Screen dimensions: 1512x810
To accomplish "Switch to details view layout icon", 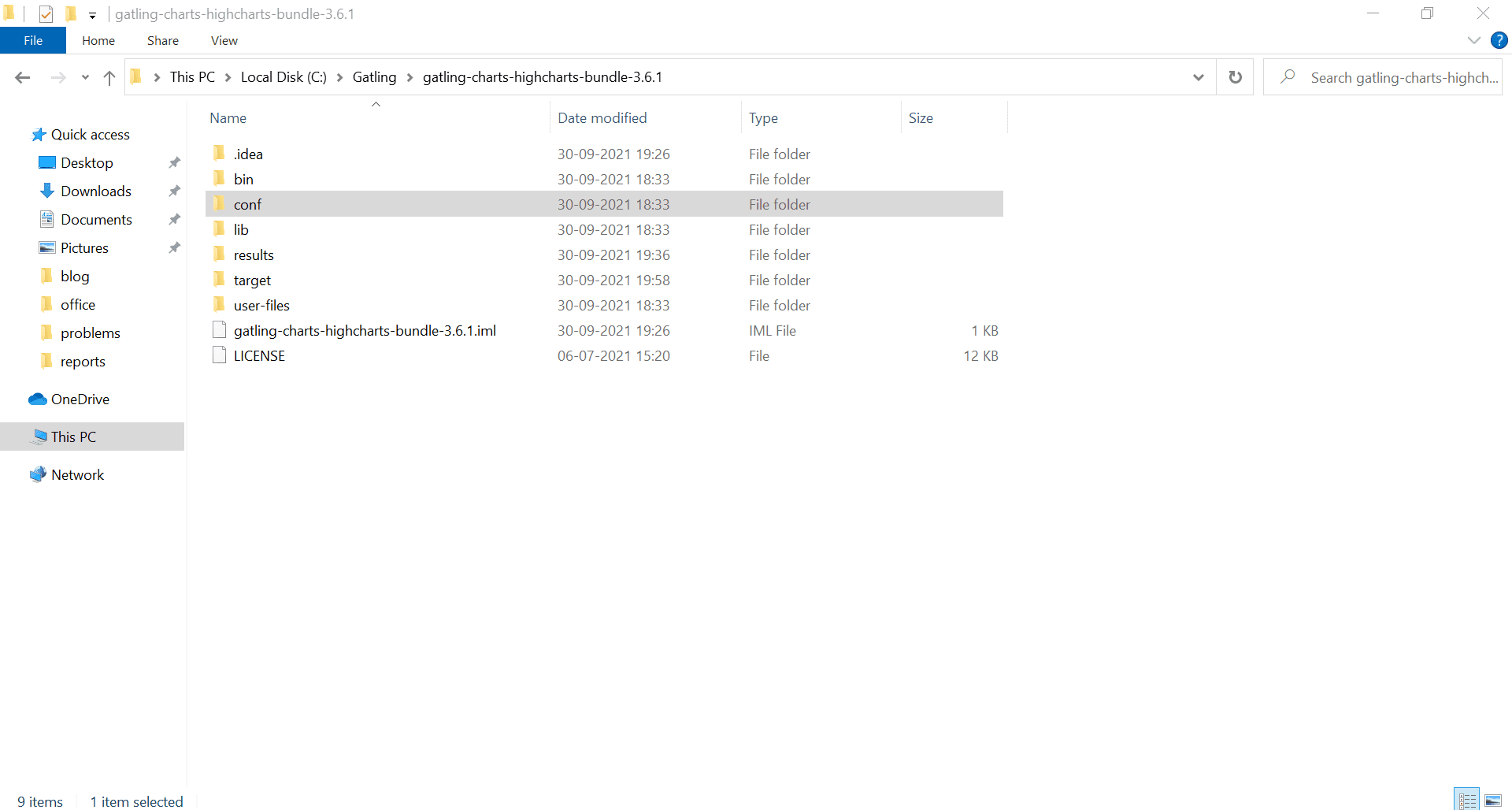I will [x=1467, y=801].
